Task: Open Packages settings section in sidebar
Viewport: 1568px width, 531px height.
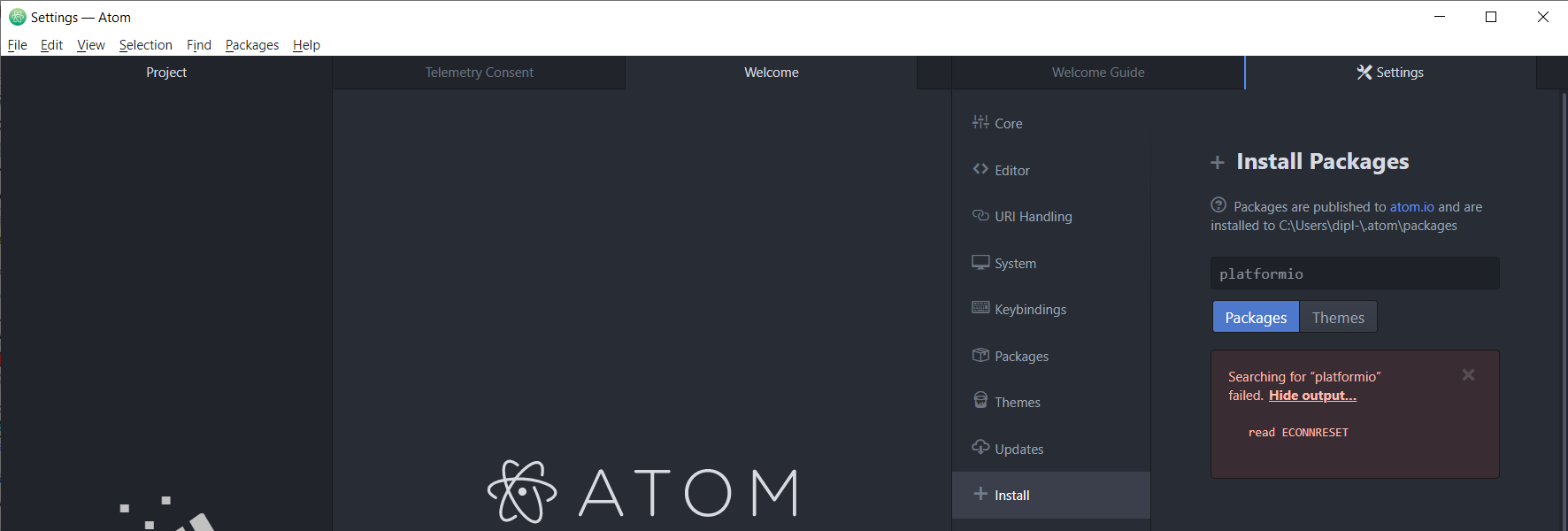Action: point(1051,356)
